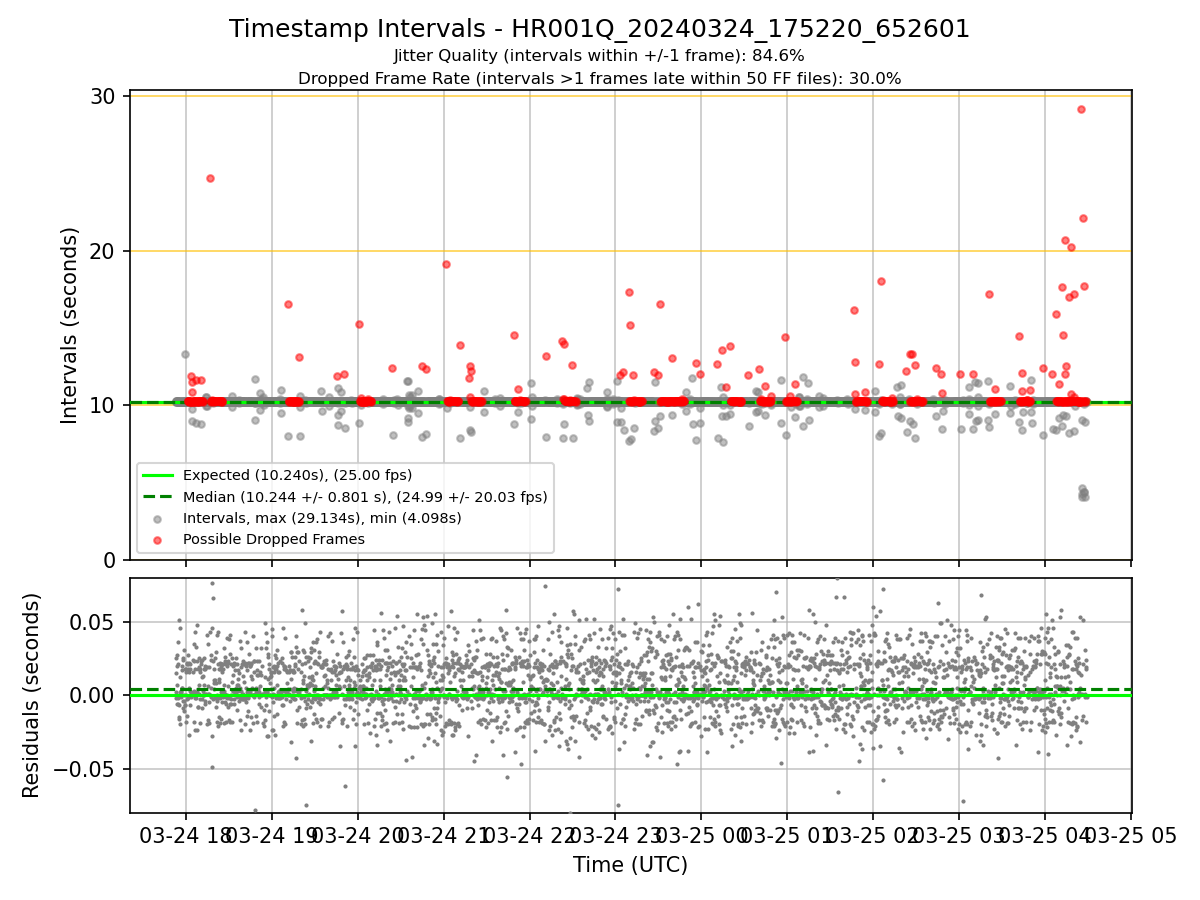Click the red legend marker for Possible Dropped Frames
The image size is (1200, 900).
(158, 539)
